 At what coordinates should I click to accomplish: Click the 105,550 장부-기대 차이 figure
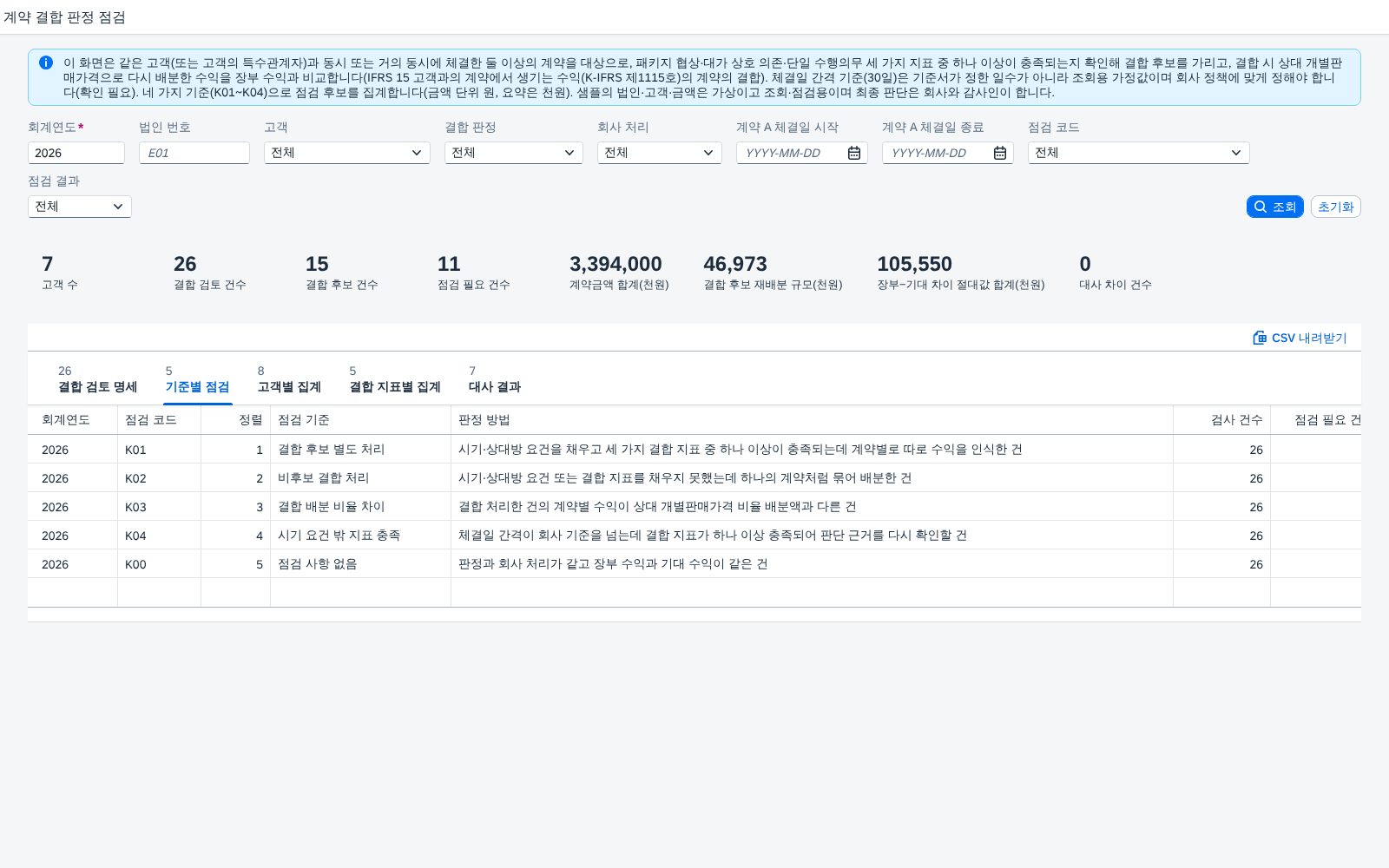(x=914, y=264)
